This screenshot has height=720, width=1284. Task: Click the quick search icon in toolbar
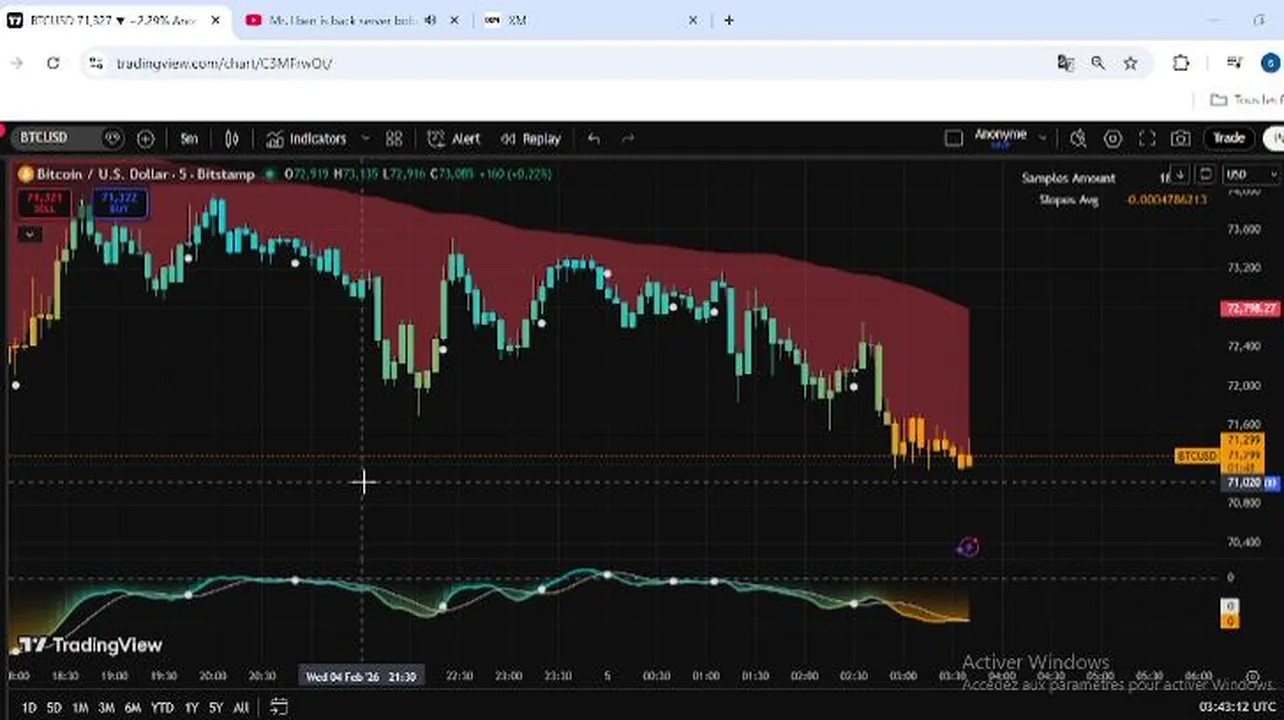click(1078, 138)
